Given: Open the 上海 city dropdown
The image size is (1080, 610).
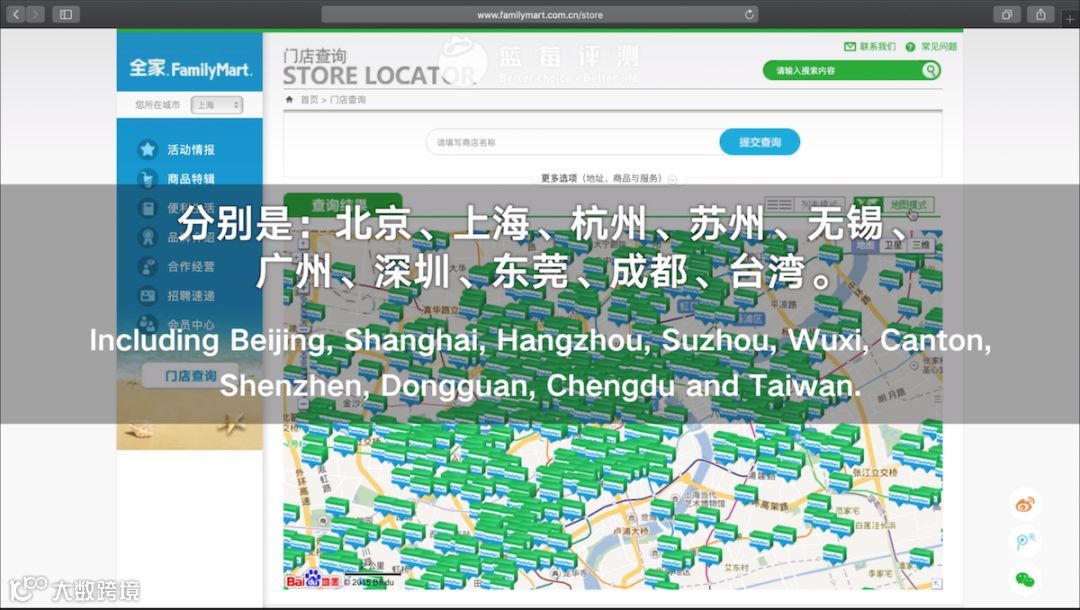Looking at the screenshot, I should click(217, 105).
